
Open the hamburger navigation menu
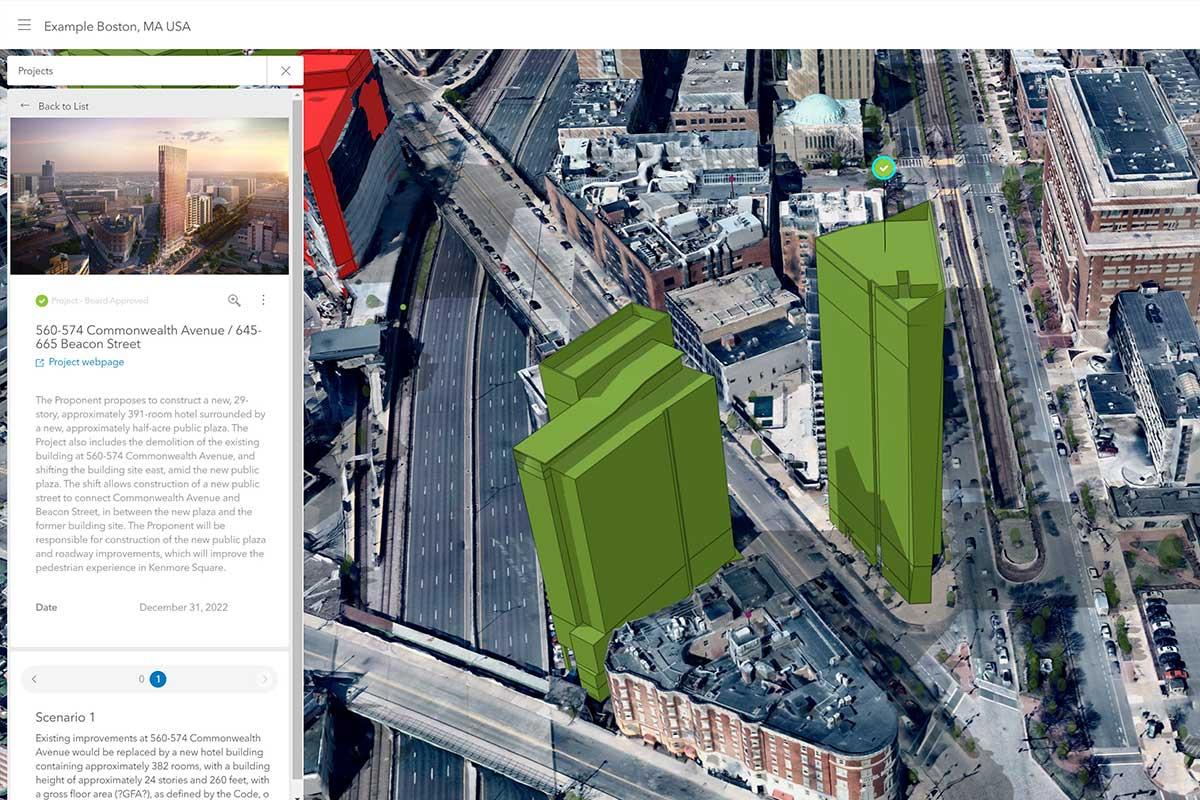(24, 25)
